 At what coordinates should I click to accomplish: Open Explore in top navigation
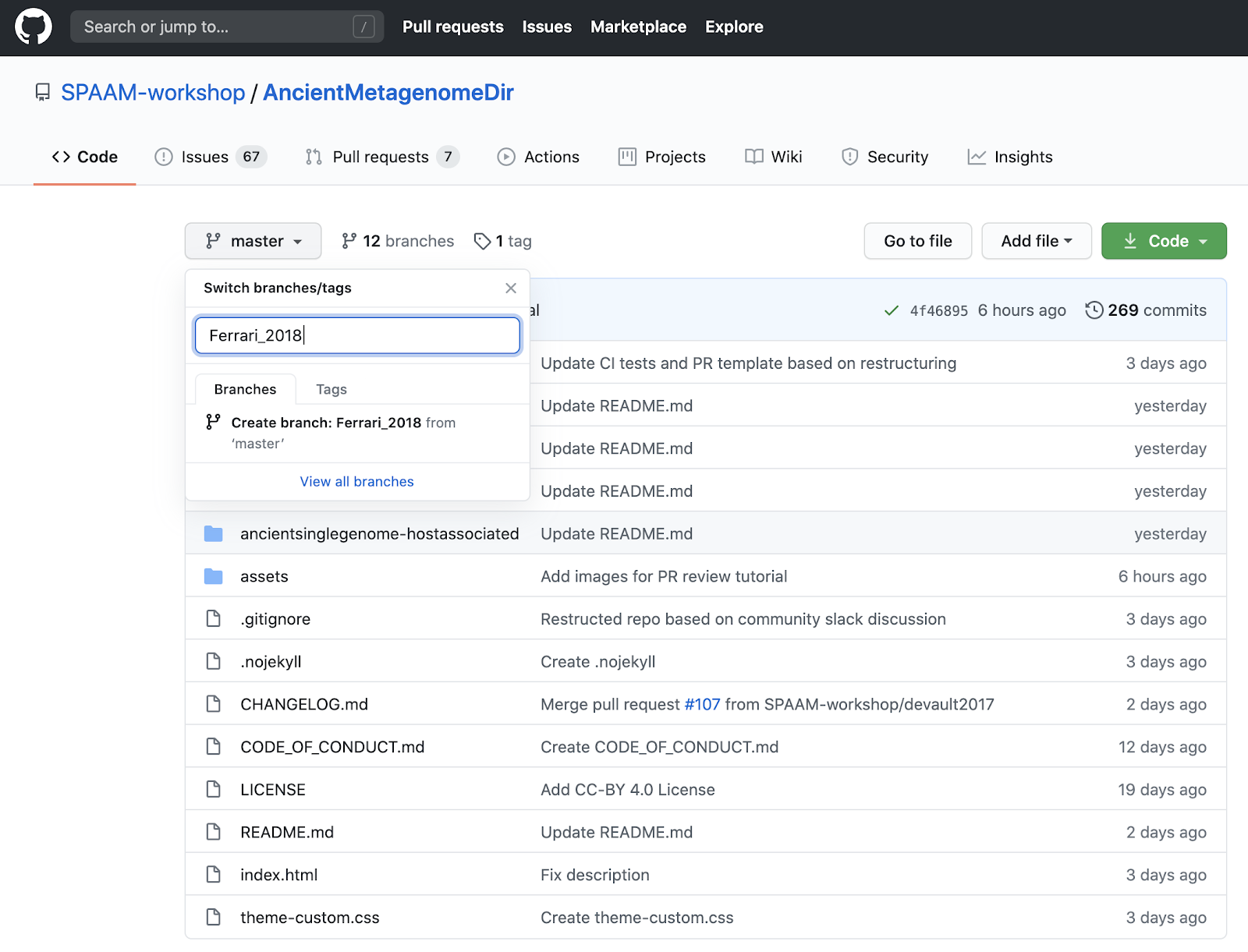(734, 27)
